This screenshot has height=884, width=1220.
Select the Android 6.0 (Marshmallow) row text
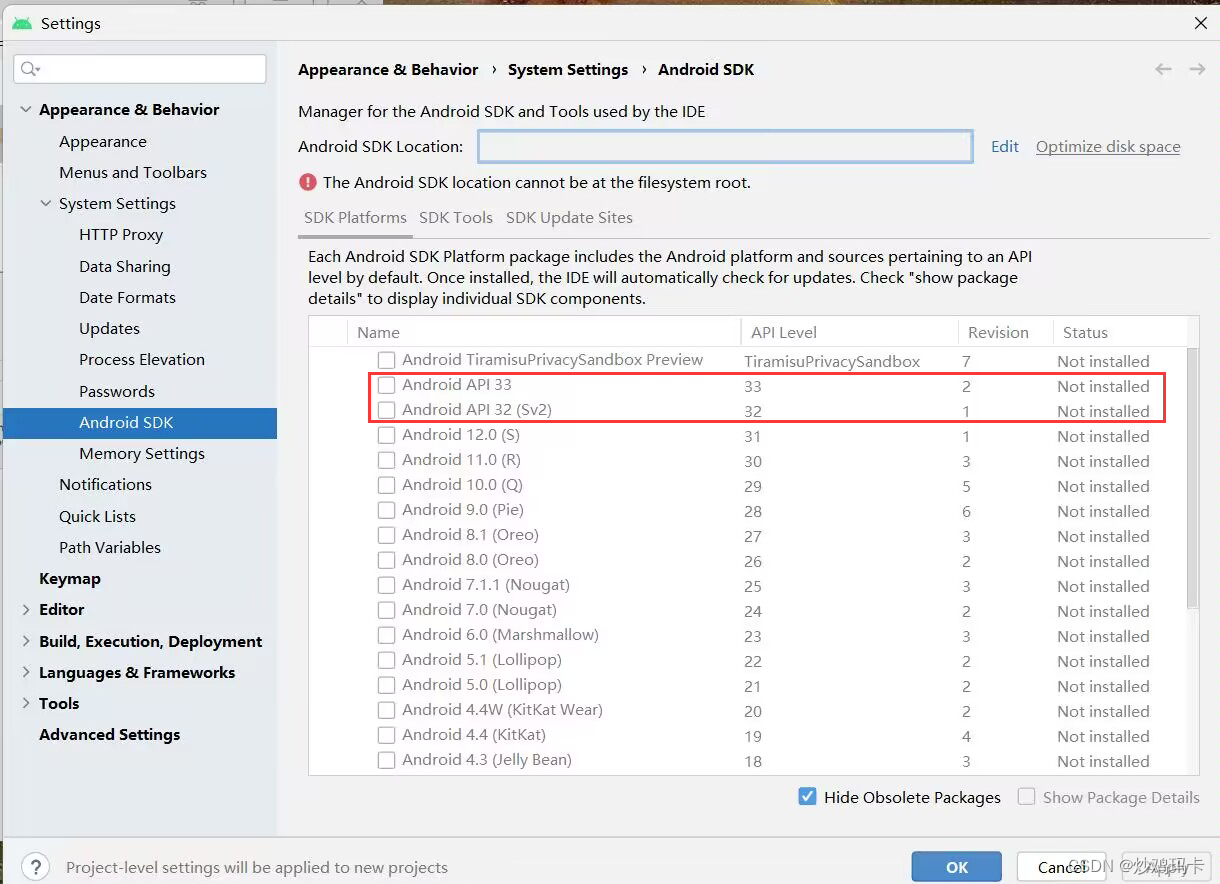pos(500,634)
